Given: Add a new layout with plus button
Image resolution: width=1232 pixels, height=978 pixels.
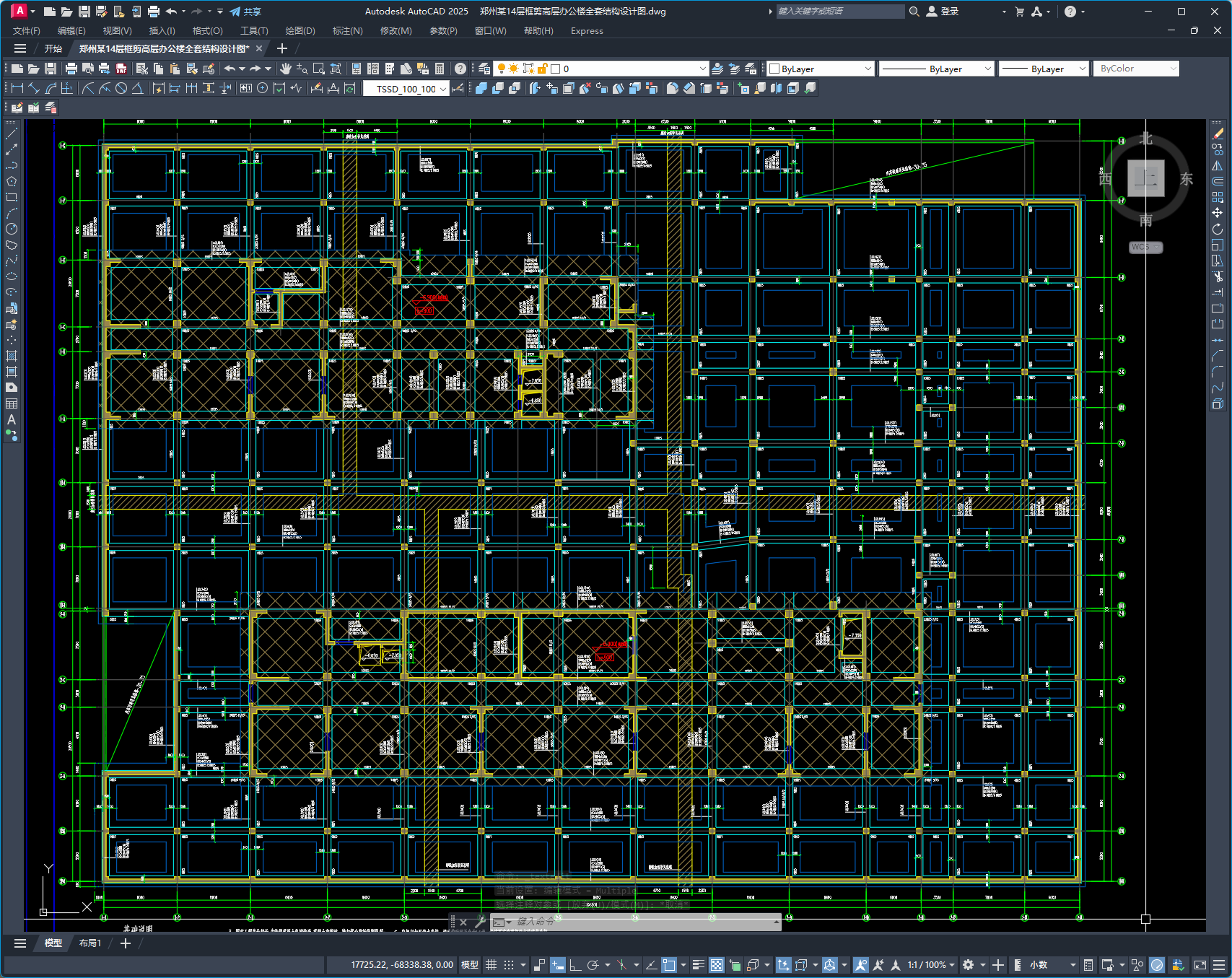Looking at the screenshot, I should 125,943.
